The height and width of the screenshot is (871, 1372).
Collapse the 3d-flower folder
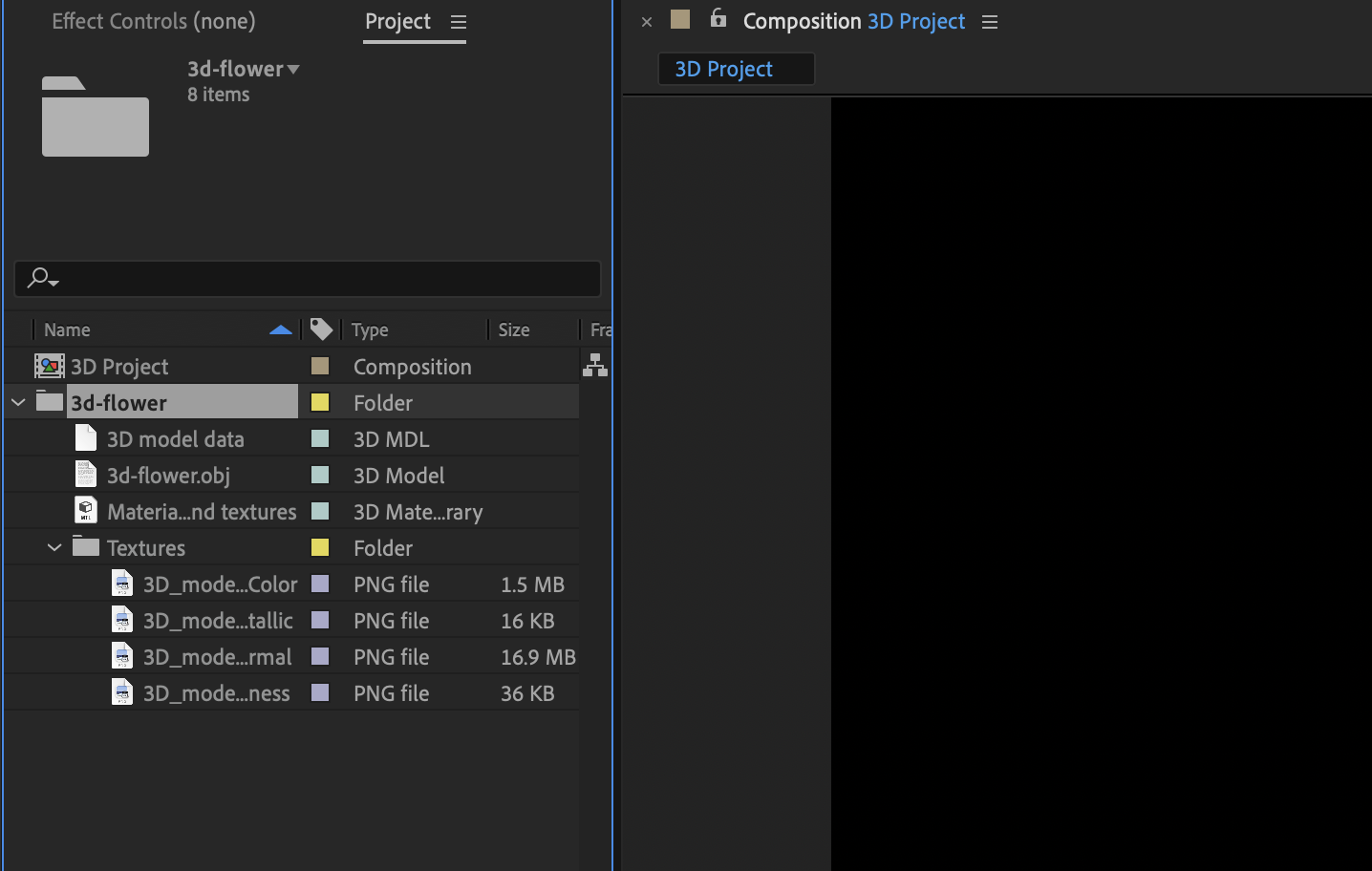pyautogui.click(x=18, y=402)
